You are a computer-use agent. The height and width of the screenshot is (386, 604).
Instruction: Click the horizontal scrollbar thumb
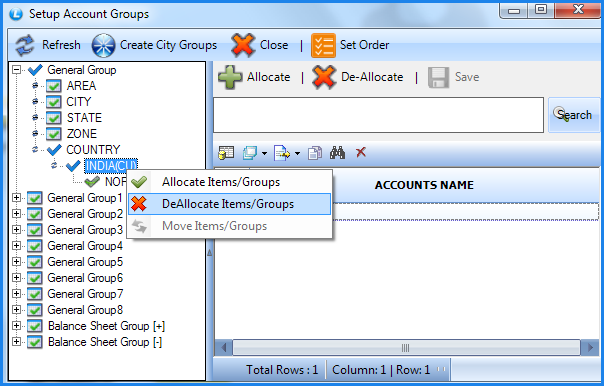406,348
